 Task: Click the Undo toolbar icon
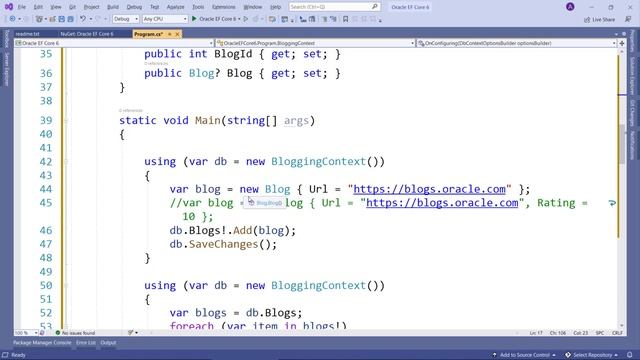point(83,19)
